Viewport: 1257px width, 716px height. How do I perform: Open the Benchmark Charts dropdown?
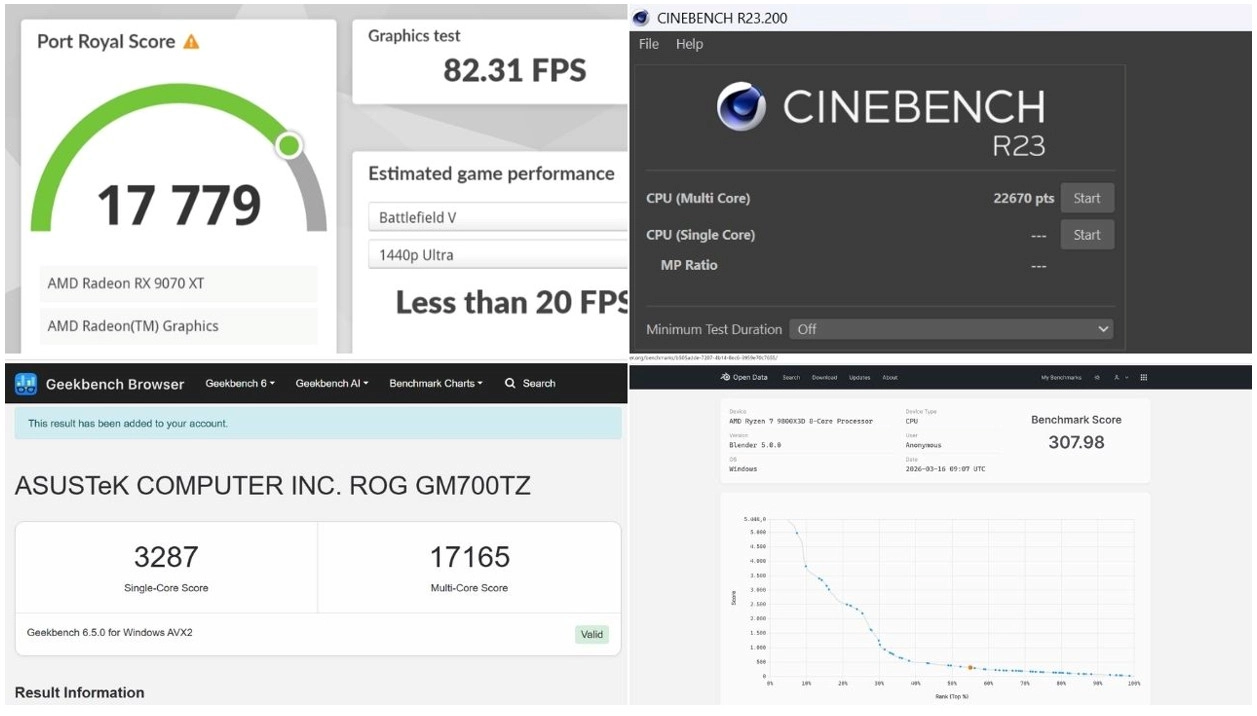pyautogui.click(x=436, y=384)
